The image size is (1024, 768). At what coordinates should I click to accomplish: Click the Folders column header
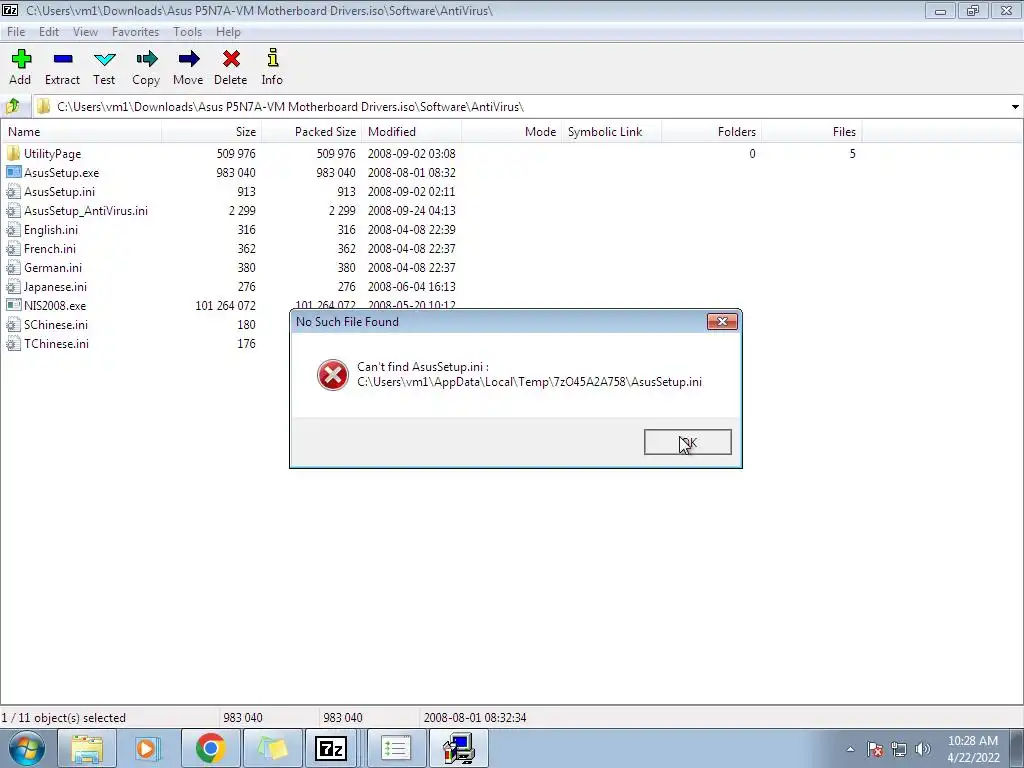coord(711,131)
